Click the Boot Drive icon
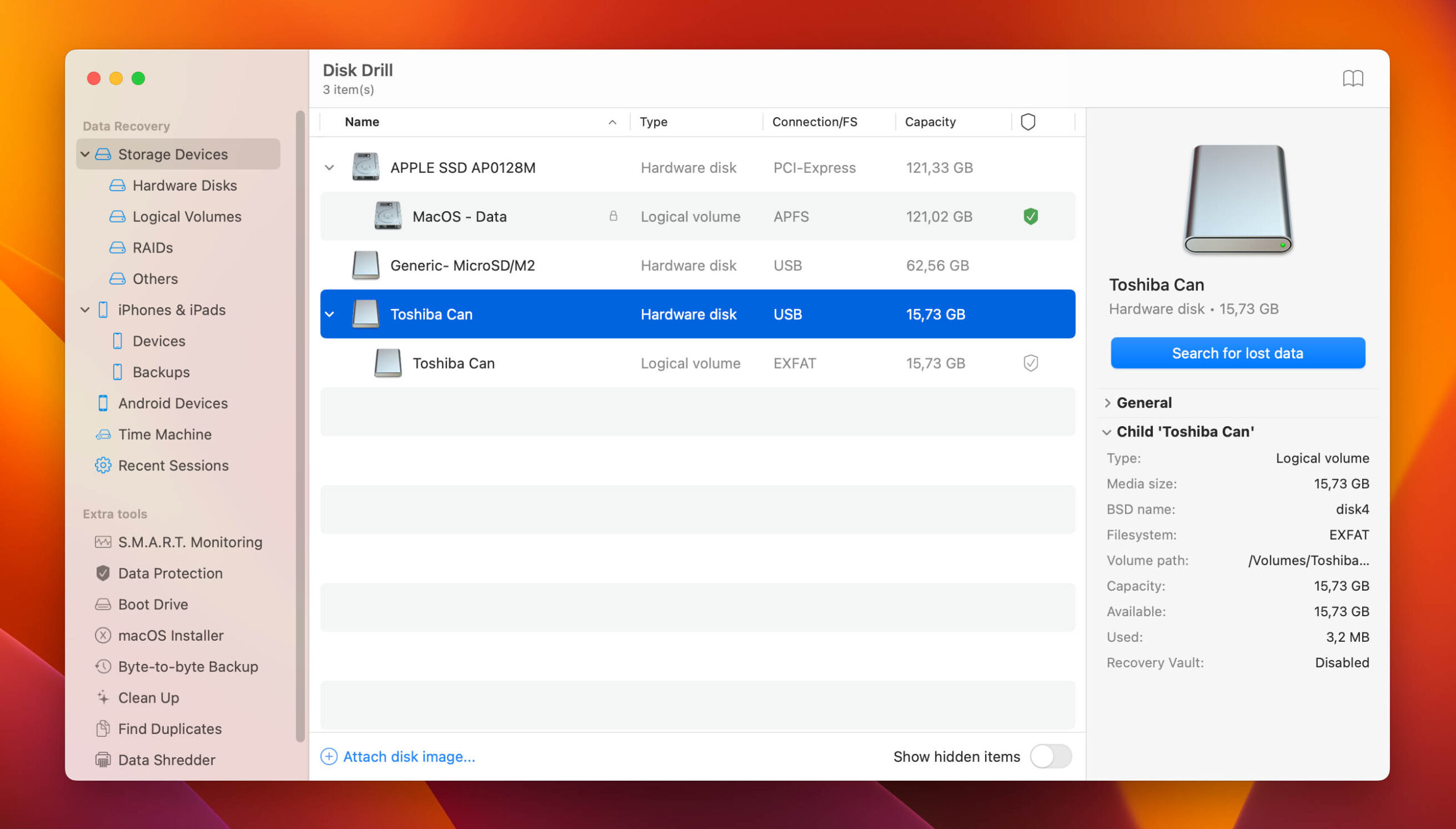Screen dimensions: 1456x829 pos(103,605)
